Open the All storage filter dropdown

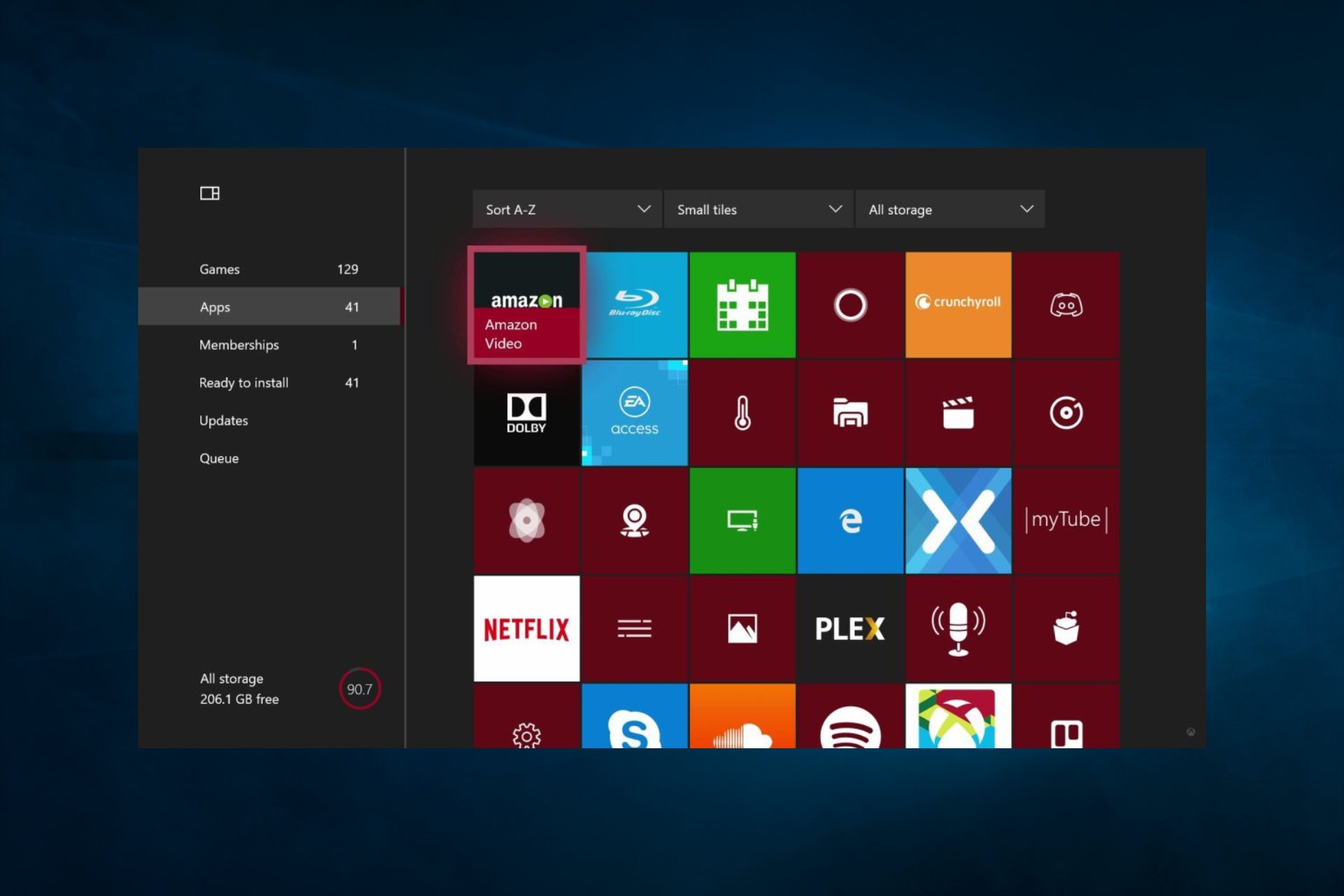[x=950, y=209]
